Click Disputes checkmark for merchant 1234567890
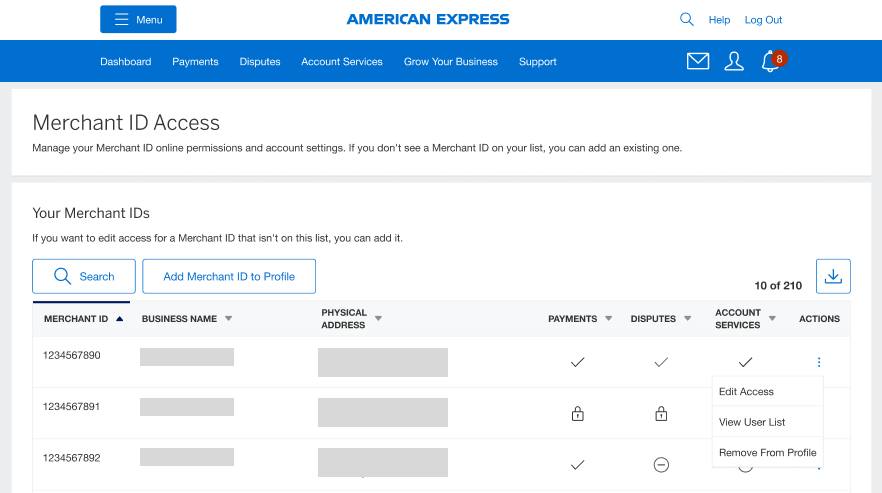This screenshot has width=882, height=493. tap(661, 362)
